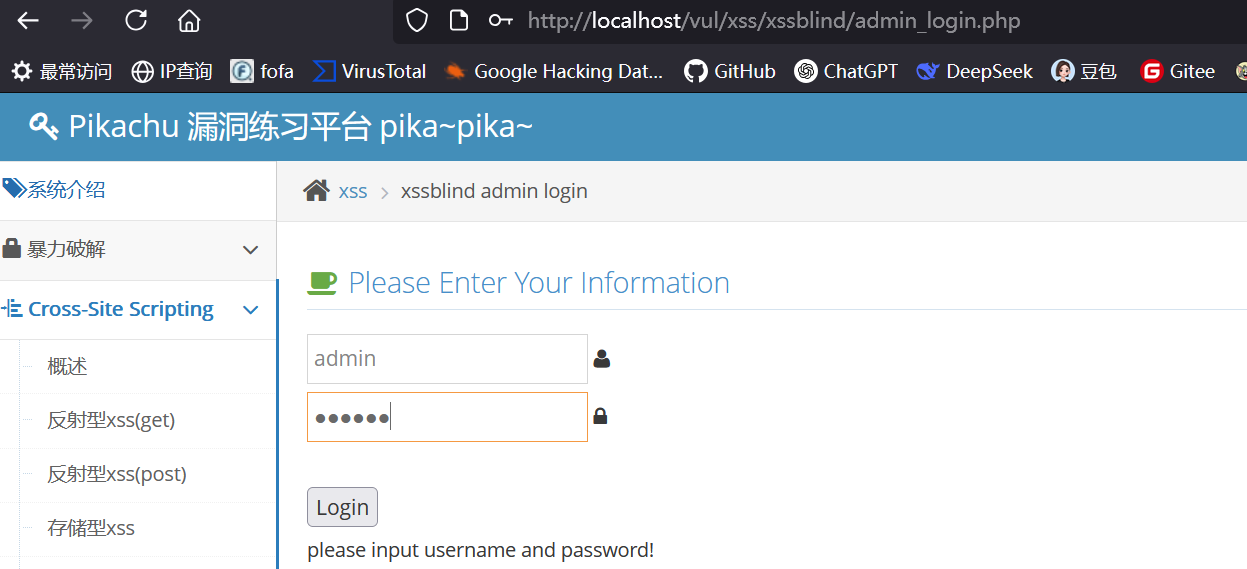Select 存储型xss menu item
The height and width of the screenshot is (569, 1247).
click(91, 528)
